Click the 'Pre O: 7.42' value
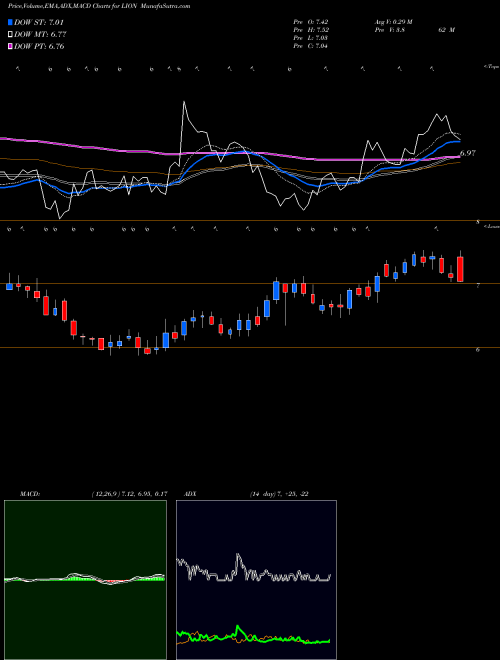The width and height of the screenshot is (500, 660). click(311, 22)
